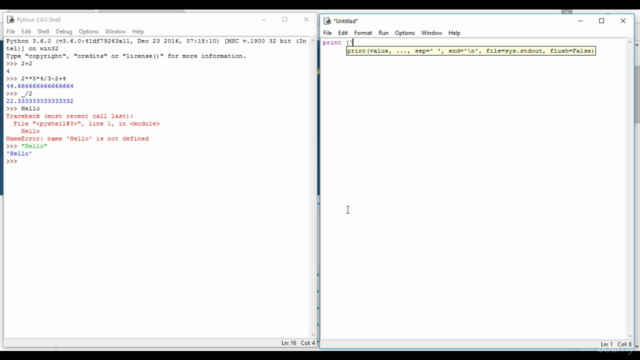The image size is (640, 360).
Task: Click the last empty >>> prompt in Shell
Action: [11, 161]
